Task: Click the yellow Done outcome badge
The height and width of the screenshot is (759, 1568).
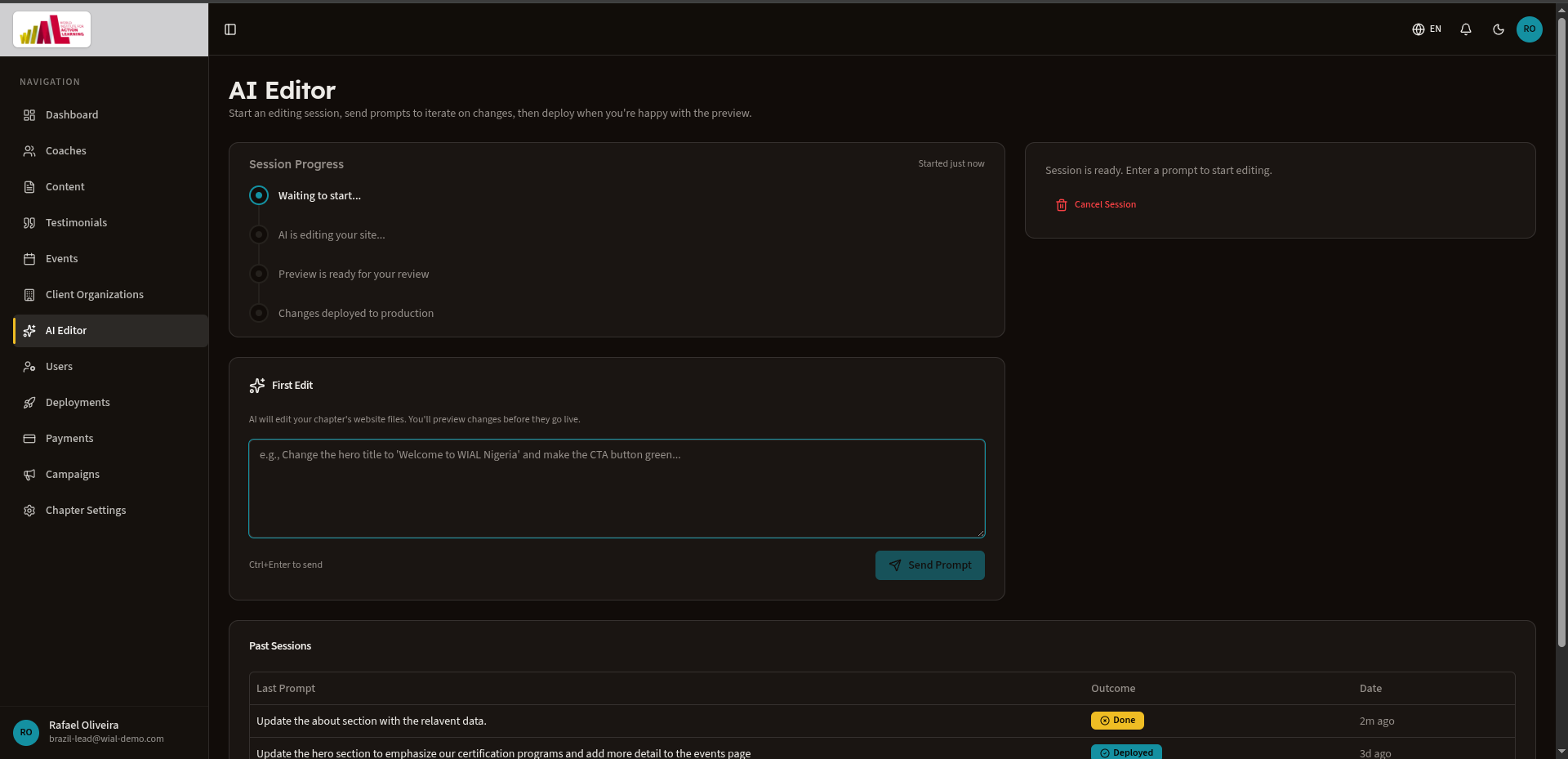Action: click(1117, 721)
